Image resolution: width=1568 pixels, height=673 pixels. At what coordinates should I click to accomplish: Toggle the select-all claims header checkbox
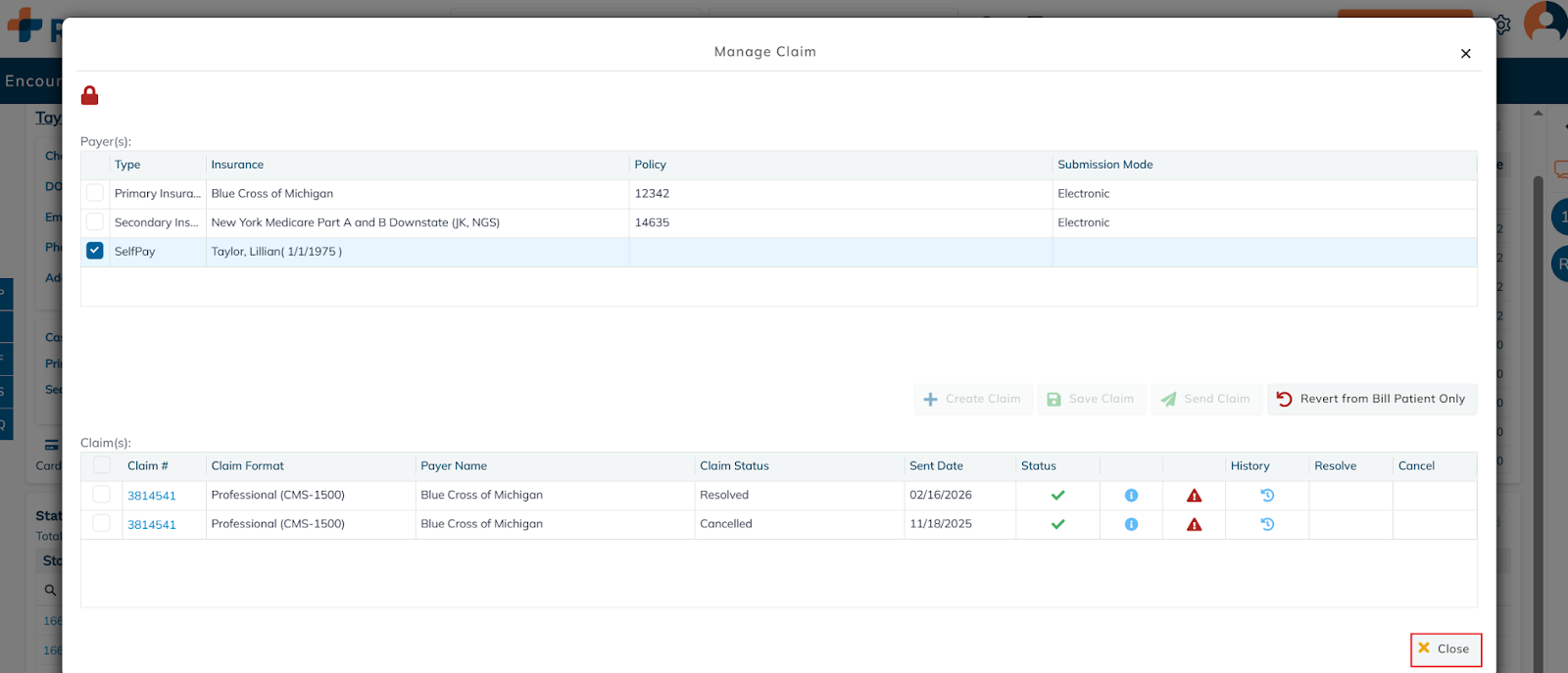pos(102,465)
